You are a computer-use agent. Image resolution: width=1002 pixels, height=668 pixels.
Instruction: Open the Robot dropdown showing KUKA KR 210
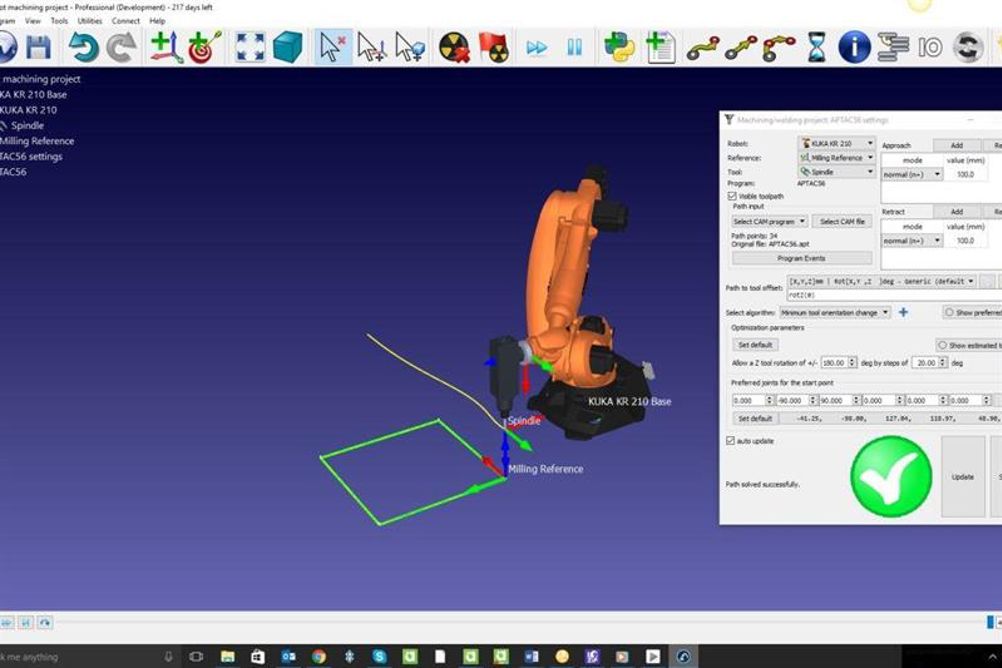[x=837, y=143]
